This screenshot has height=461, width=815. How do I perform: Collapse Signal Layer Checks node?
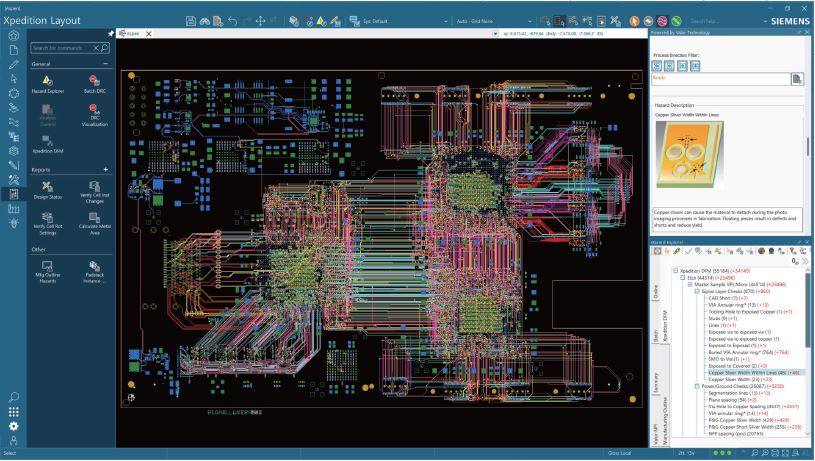pyautogui.click(x=697, y=291)
